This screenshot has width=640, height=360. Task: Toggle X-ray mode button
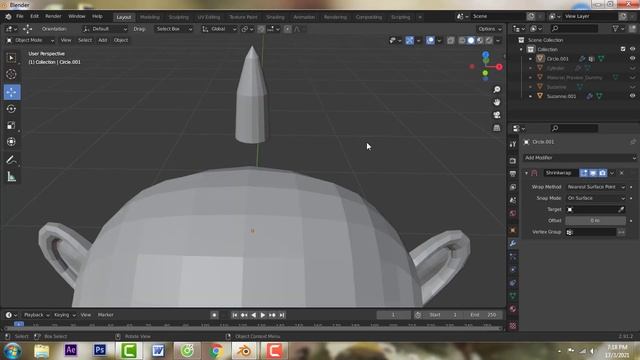click(451, 40)
